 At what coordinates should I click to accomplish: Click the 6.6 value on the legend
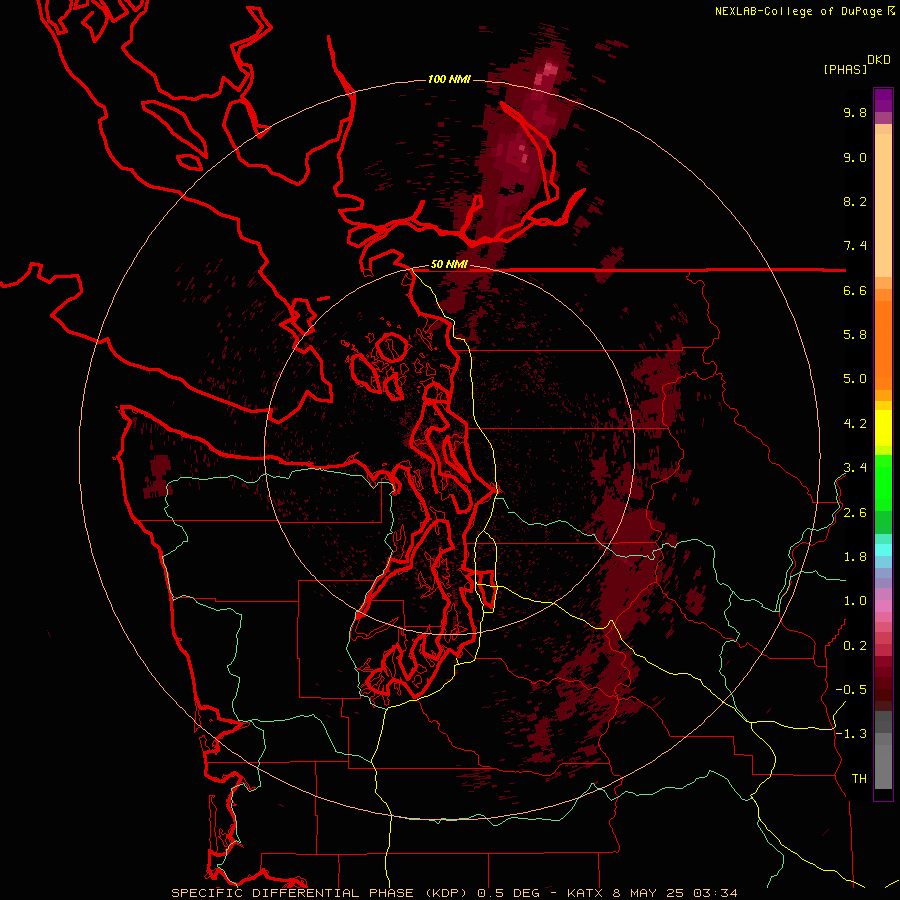pyautogui.click(x=855, y=290)
